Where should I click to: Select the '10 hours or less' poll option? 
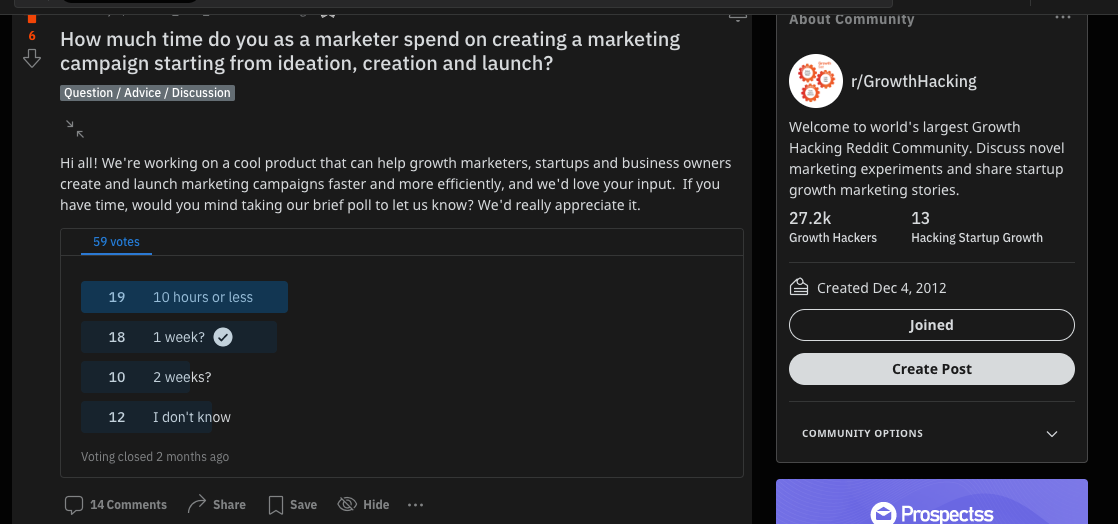pos(184,297)
